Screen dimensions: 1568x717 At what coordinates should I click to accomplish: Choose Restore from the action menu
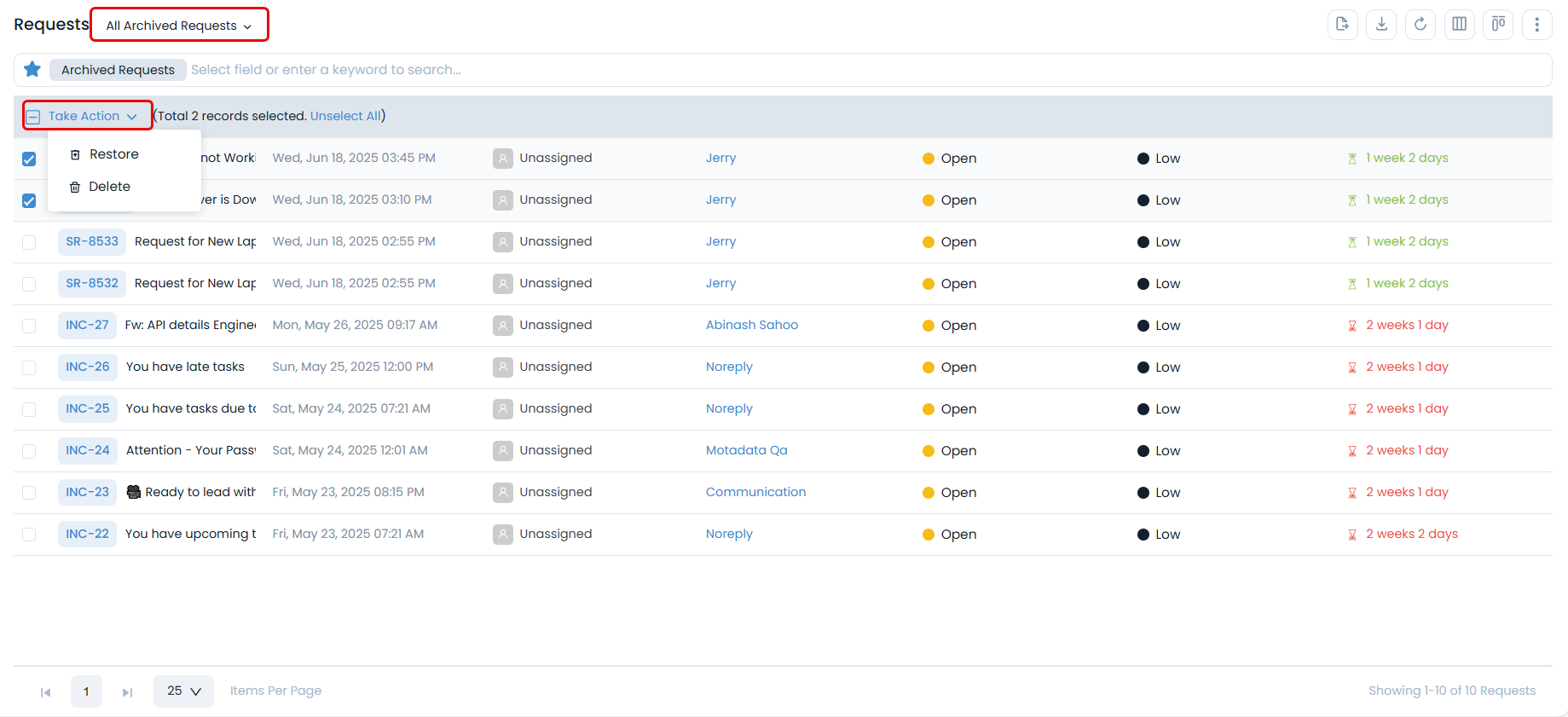pos(113,154)
